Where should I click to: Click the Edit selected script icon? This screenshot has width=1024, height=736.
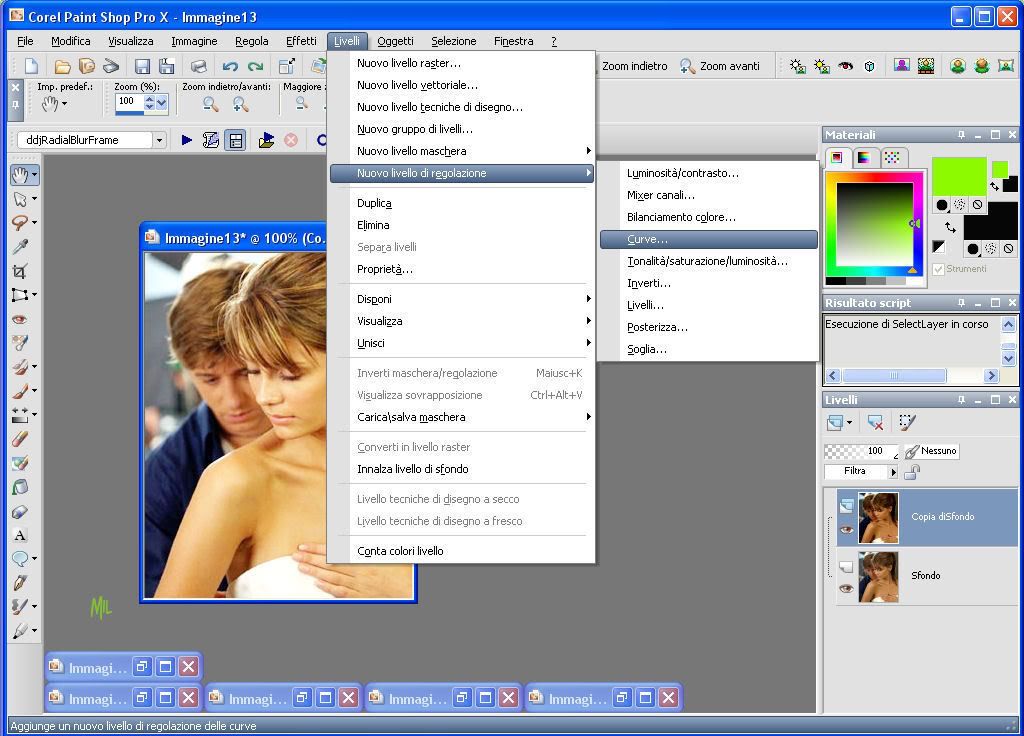pyautogui.click(x=210, y=140)
